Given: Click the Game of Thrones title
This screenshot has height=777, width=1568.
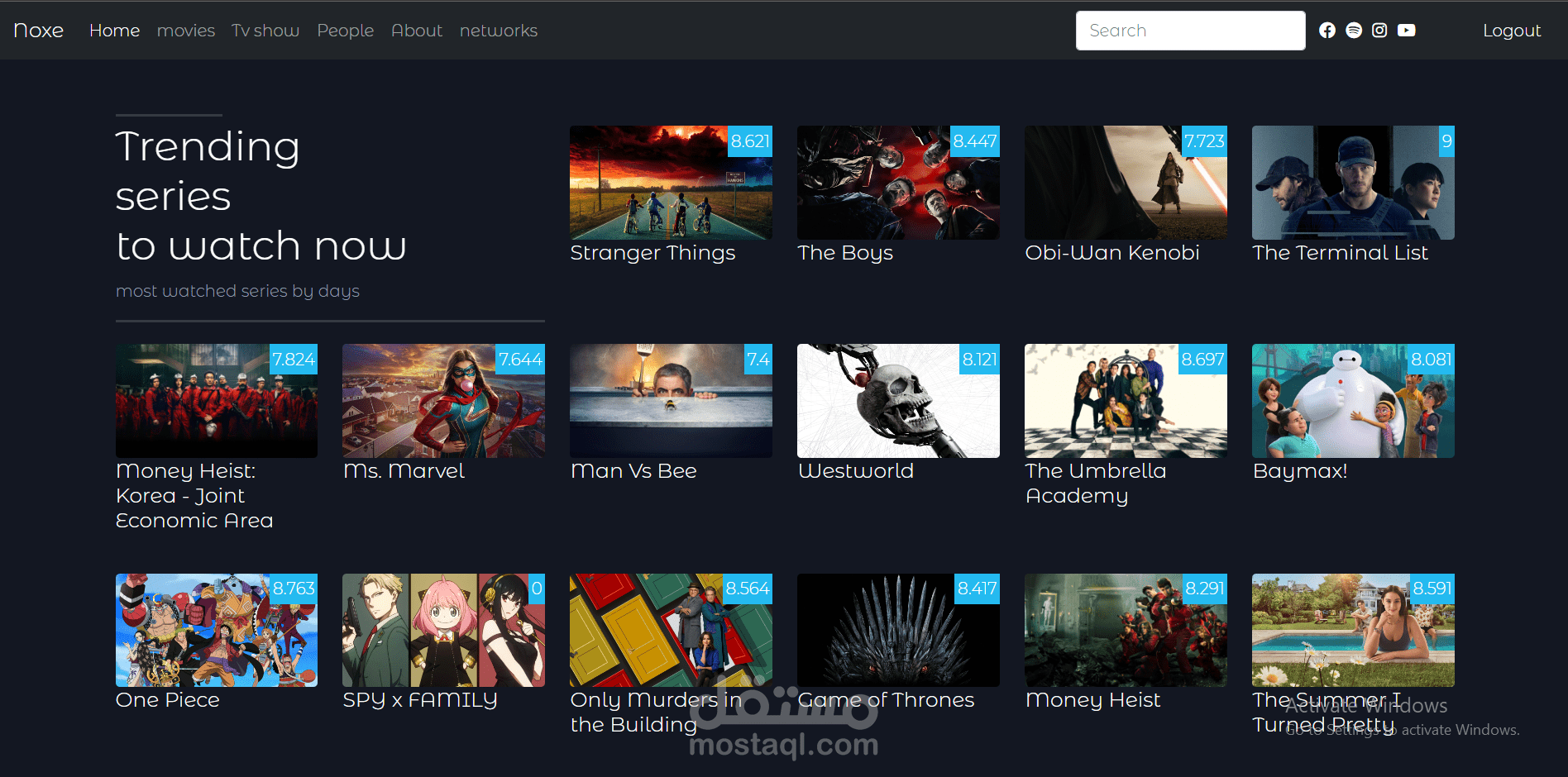Looking at the screenshot, I should point(886,700).
